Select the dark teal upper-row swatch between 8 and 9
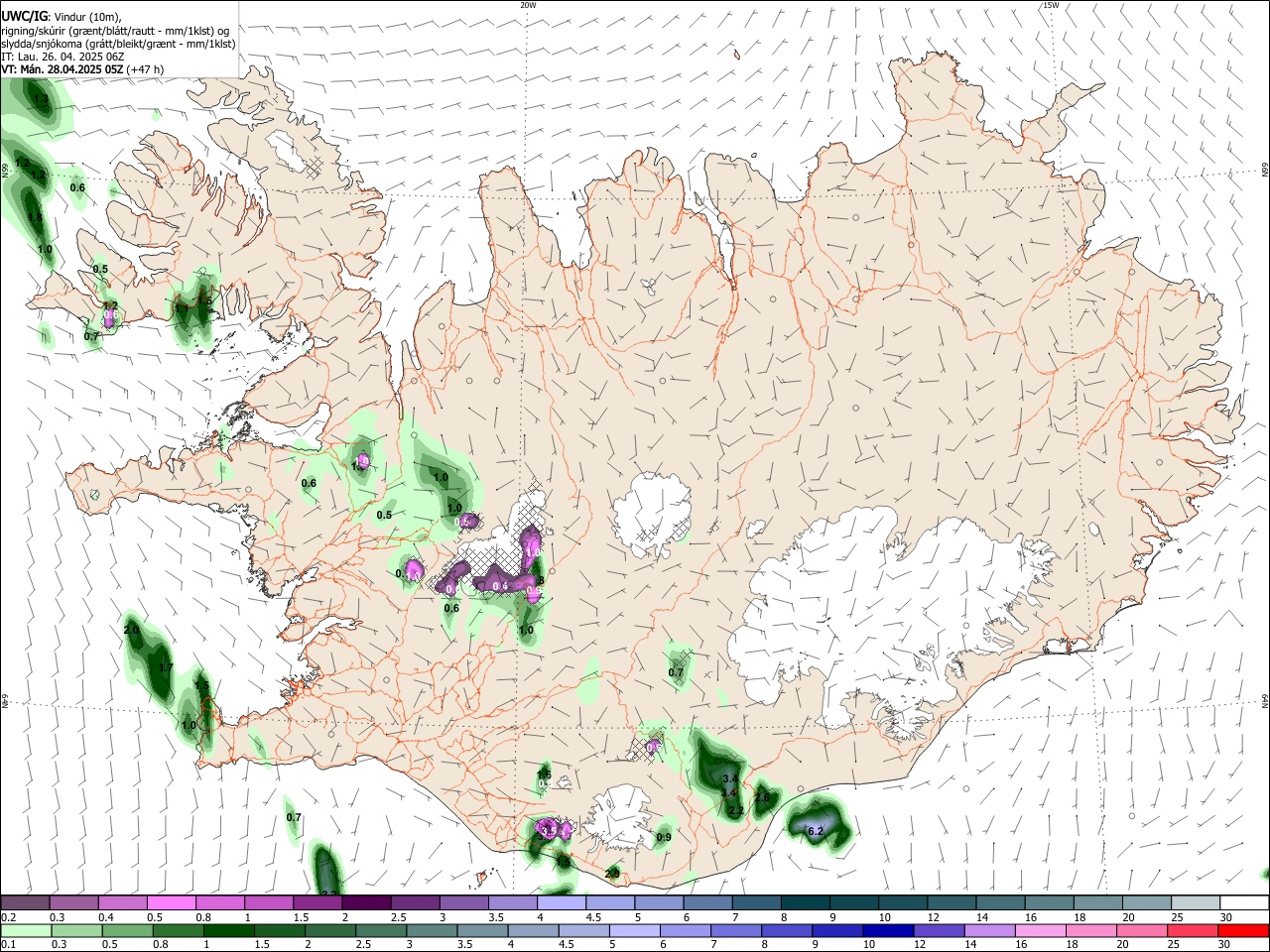Screen dimensions: 1270x952 point(805,902)
